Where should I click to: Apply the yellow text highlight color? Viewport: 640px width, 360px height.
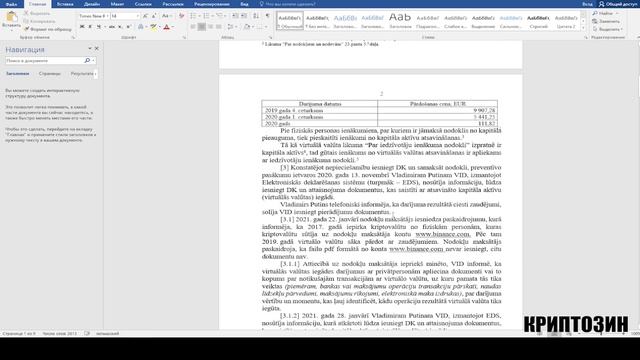153,27
